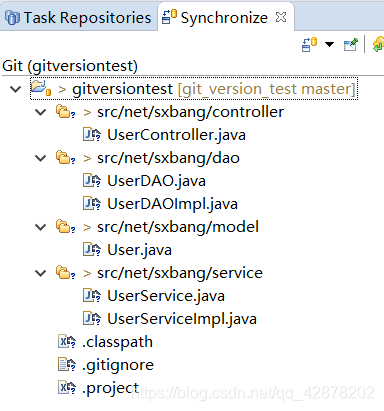This screenshot has width=384, height=411.
Task: Click the yellow arrow icon in the toolbar
Action: (378, 44)
